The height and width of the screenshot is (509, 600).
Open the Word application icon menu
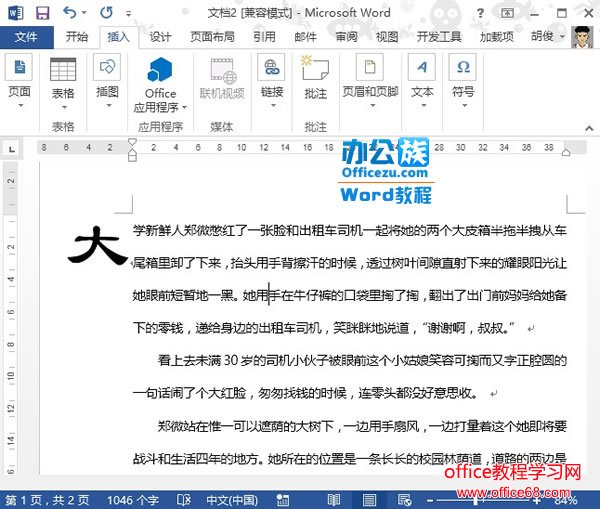coord(16,13)
